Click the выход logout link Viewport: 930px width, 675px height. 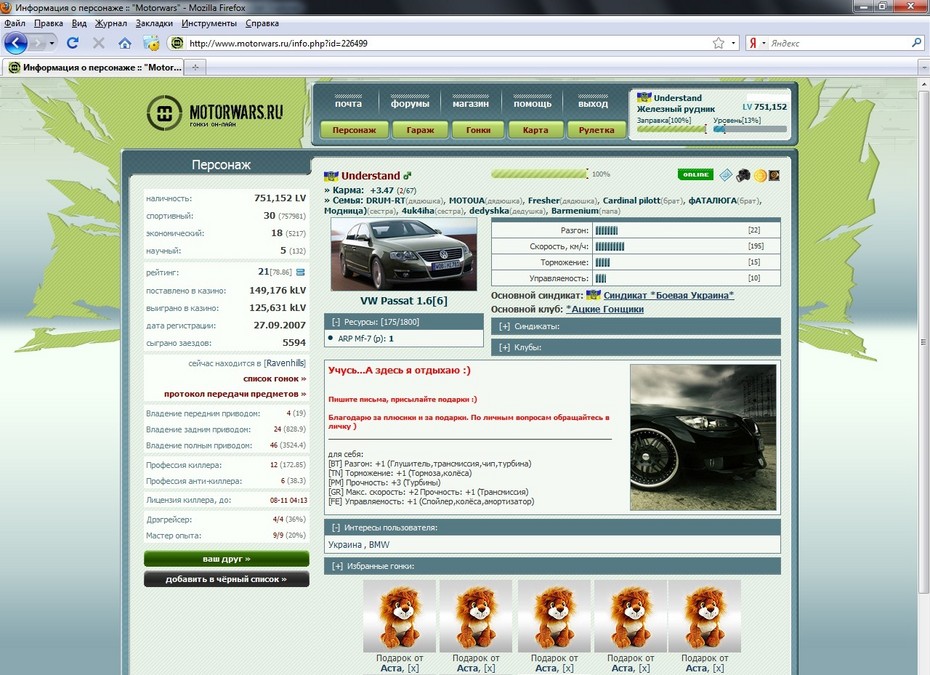(x=593, y=103)
